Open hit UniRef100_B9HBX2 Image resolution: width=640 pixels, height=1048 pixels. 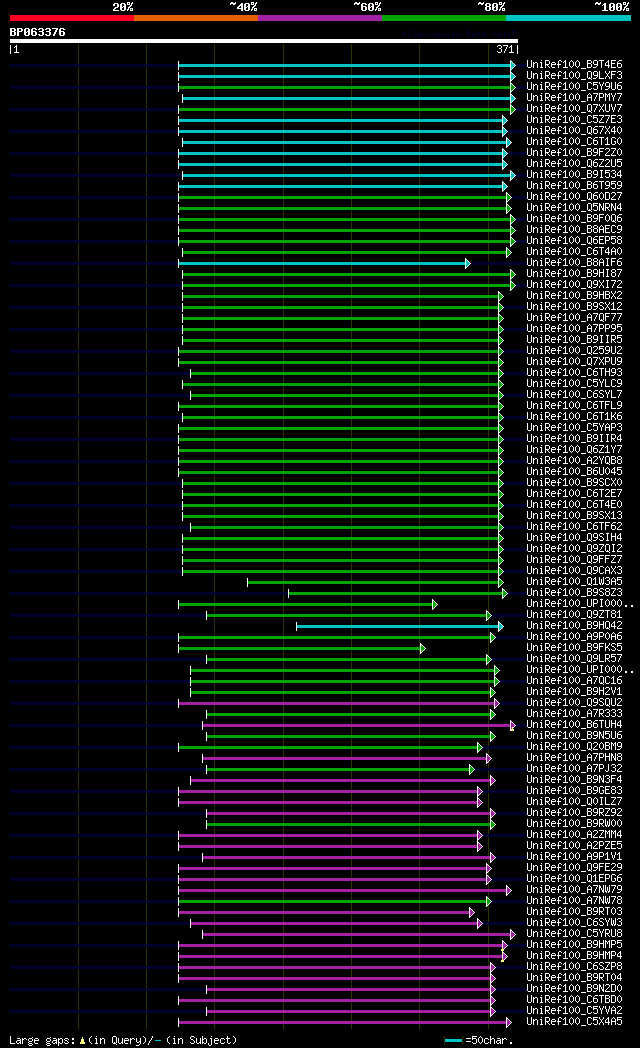(574, 296)
